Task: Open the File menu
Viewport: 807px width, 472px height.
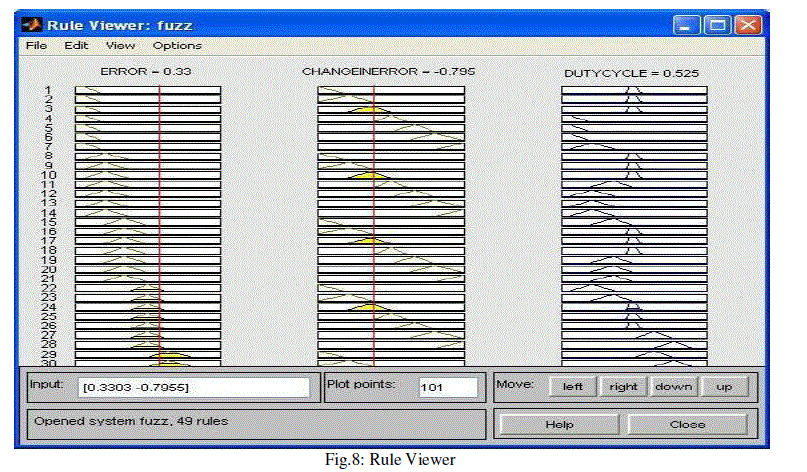Action: [36, 45]
